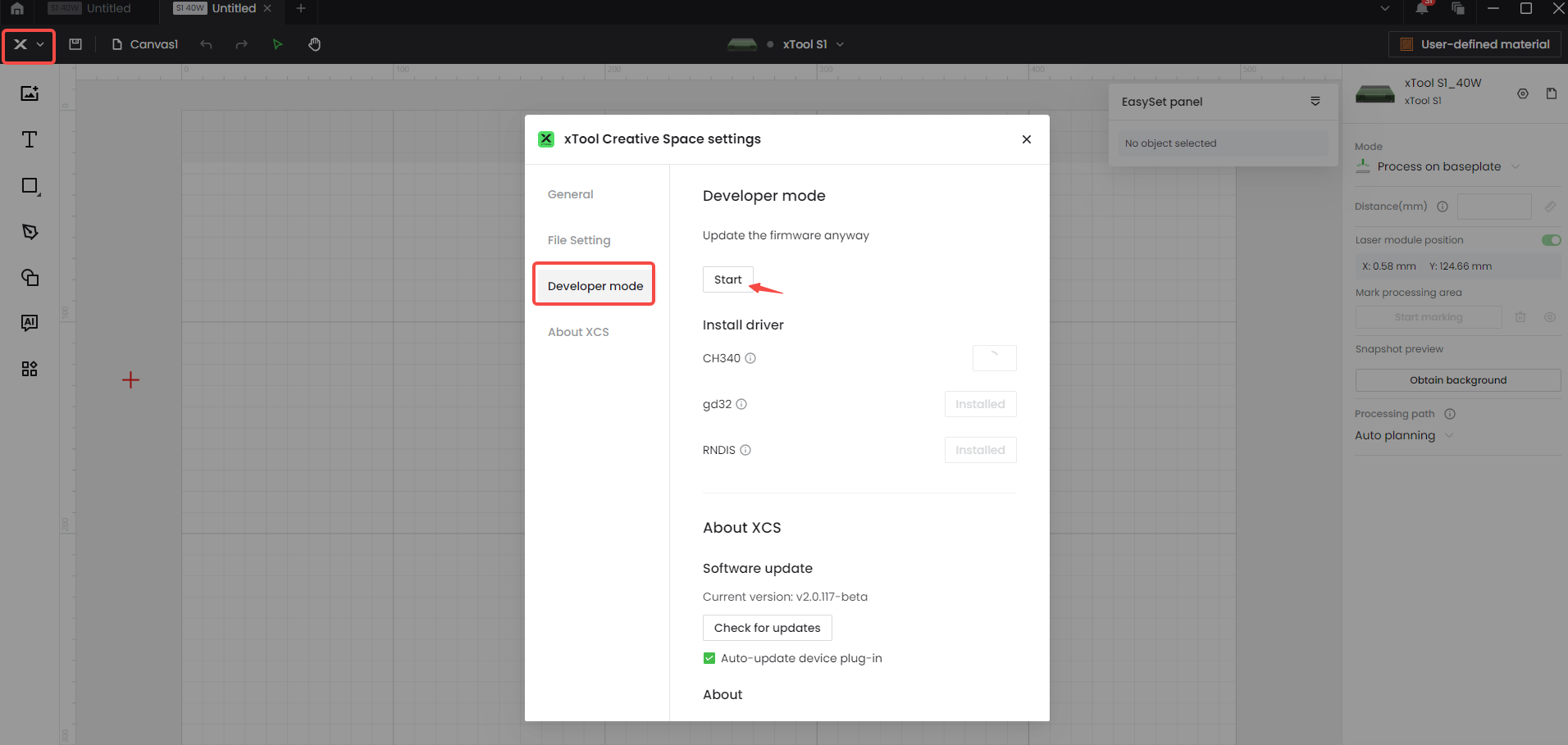Image resolution: width=1568 pixels, height=745 pixels.
Task: Click the 'X: 0.58 mm' position value
Action: click(1388, 266)
